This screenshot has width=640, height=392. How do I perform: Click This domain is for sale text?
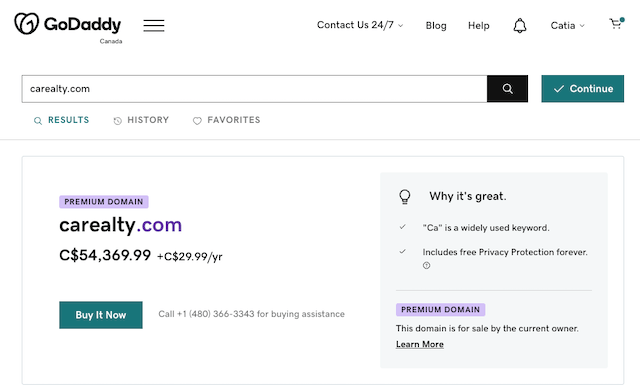tap(487, 328)
